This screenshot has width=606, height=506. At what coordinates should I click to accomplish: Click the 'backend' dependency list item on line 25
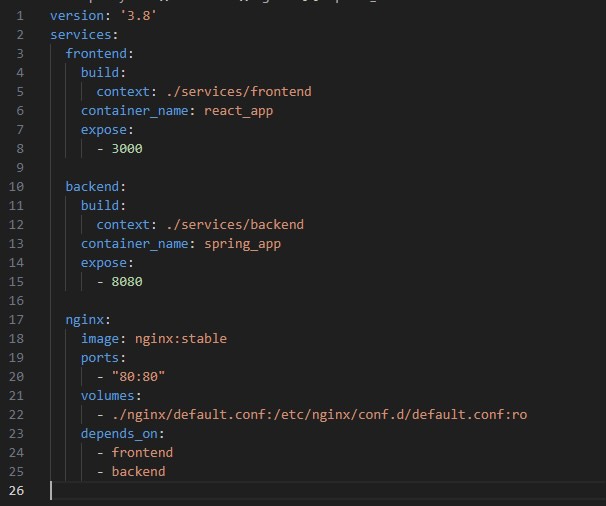coord(138,471)
